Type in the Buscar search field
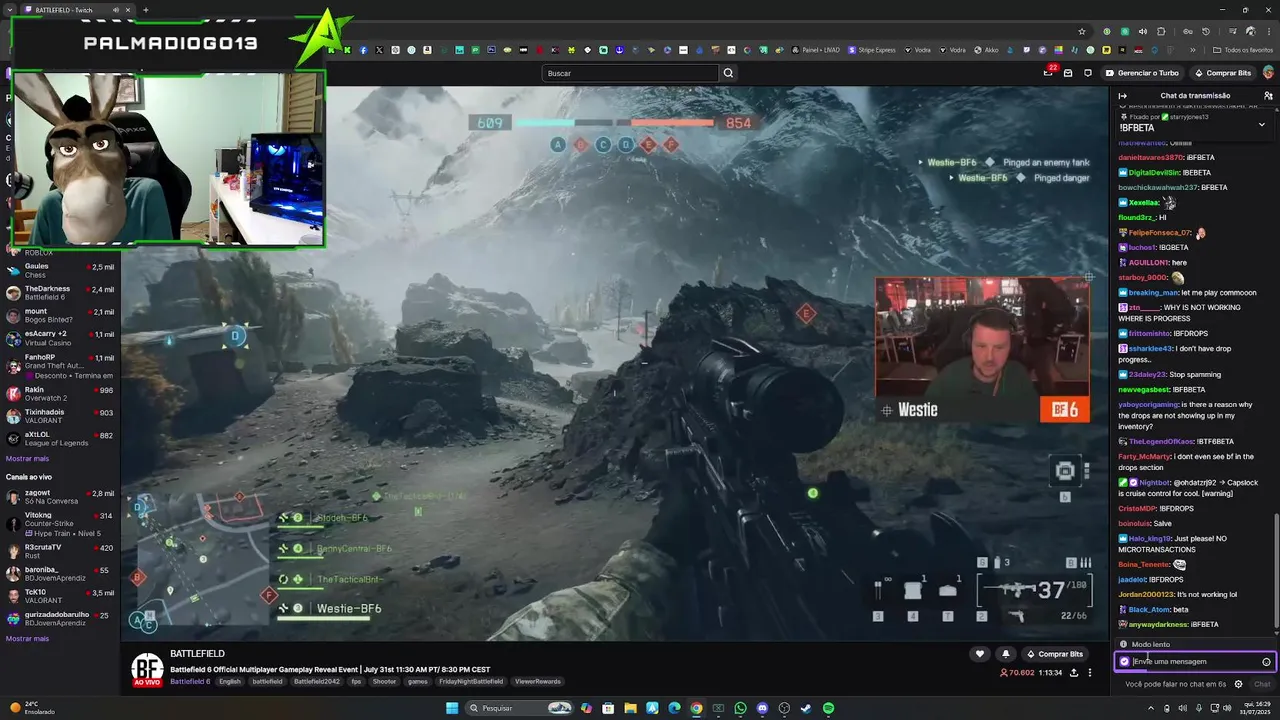 point(630,73)
